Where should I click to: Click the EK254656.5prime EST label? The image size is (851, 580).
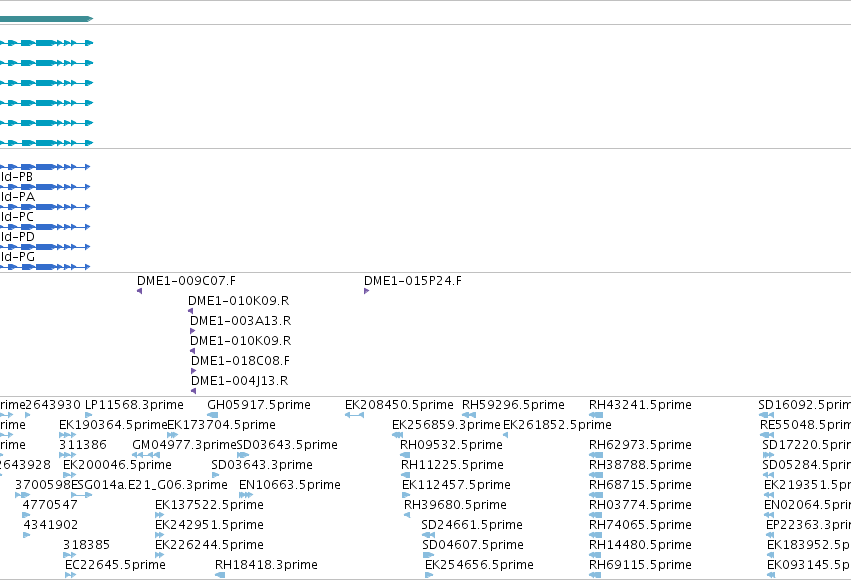coord(479,565)
